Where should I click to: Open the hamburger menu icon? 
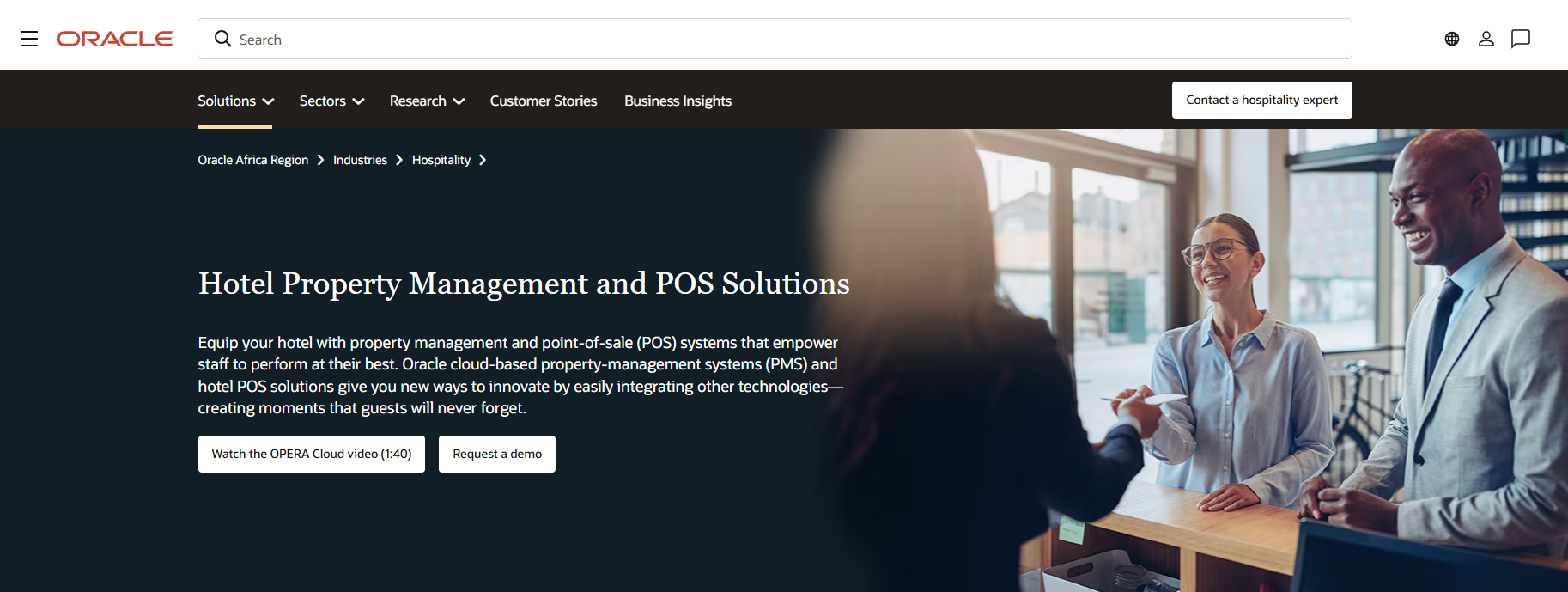29,39
